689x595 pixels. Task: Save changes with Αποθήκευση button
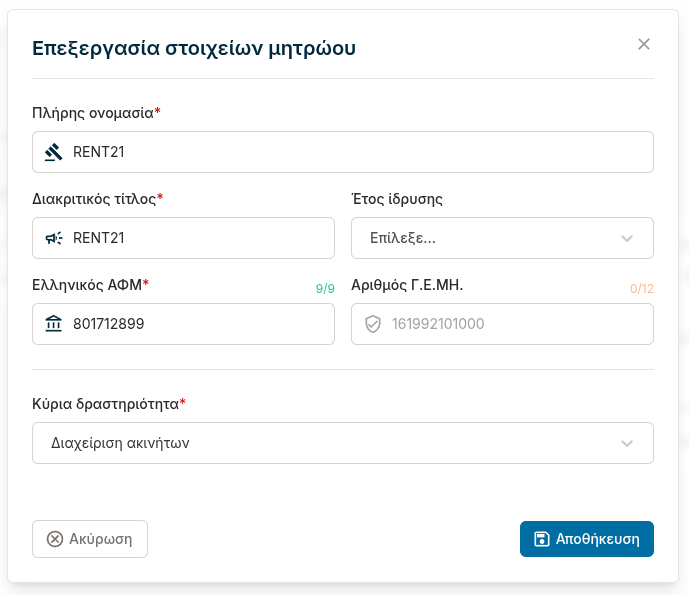coord(587,539)
